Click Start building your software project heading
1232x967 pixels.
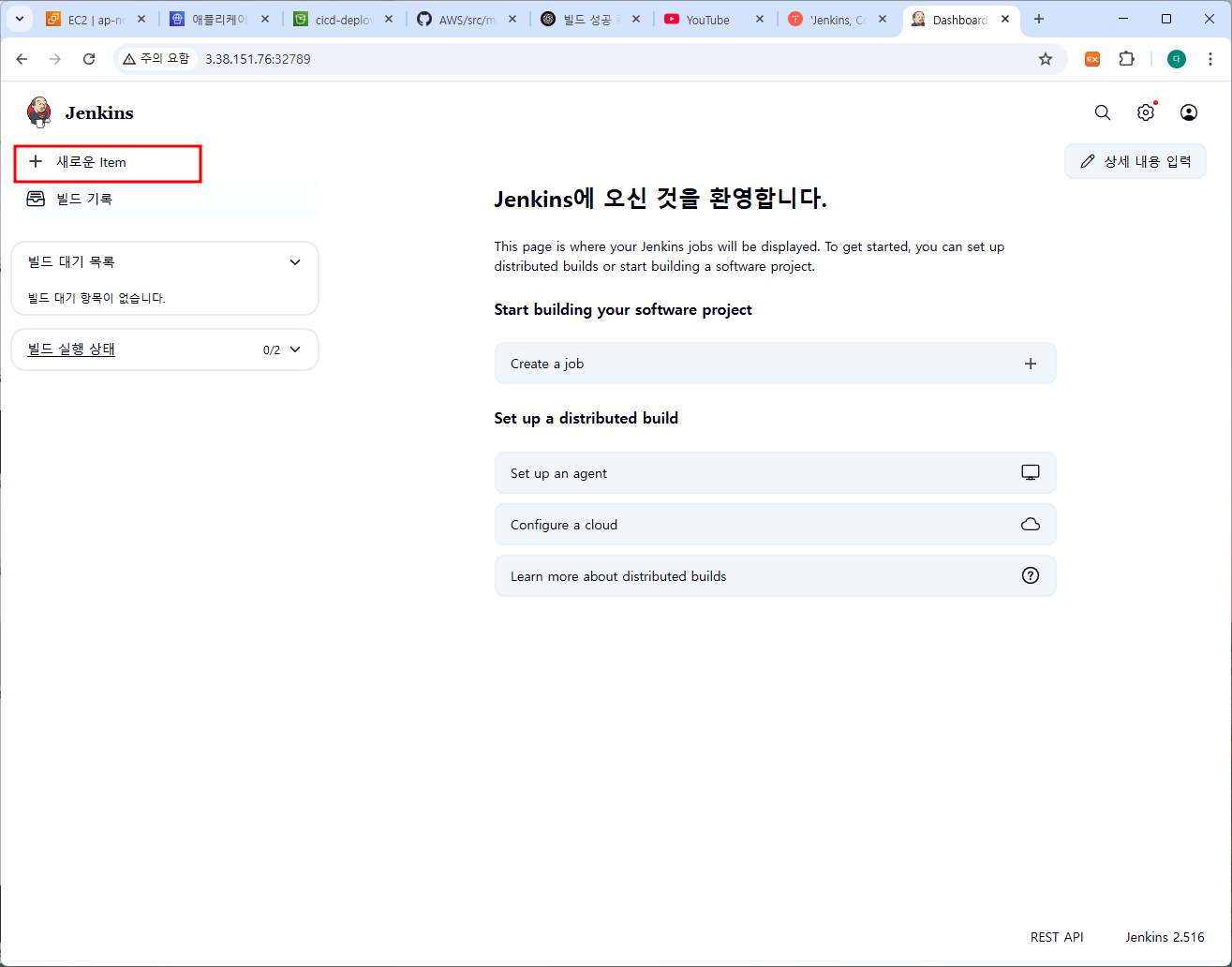pos(623,309)
